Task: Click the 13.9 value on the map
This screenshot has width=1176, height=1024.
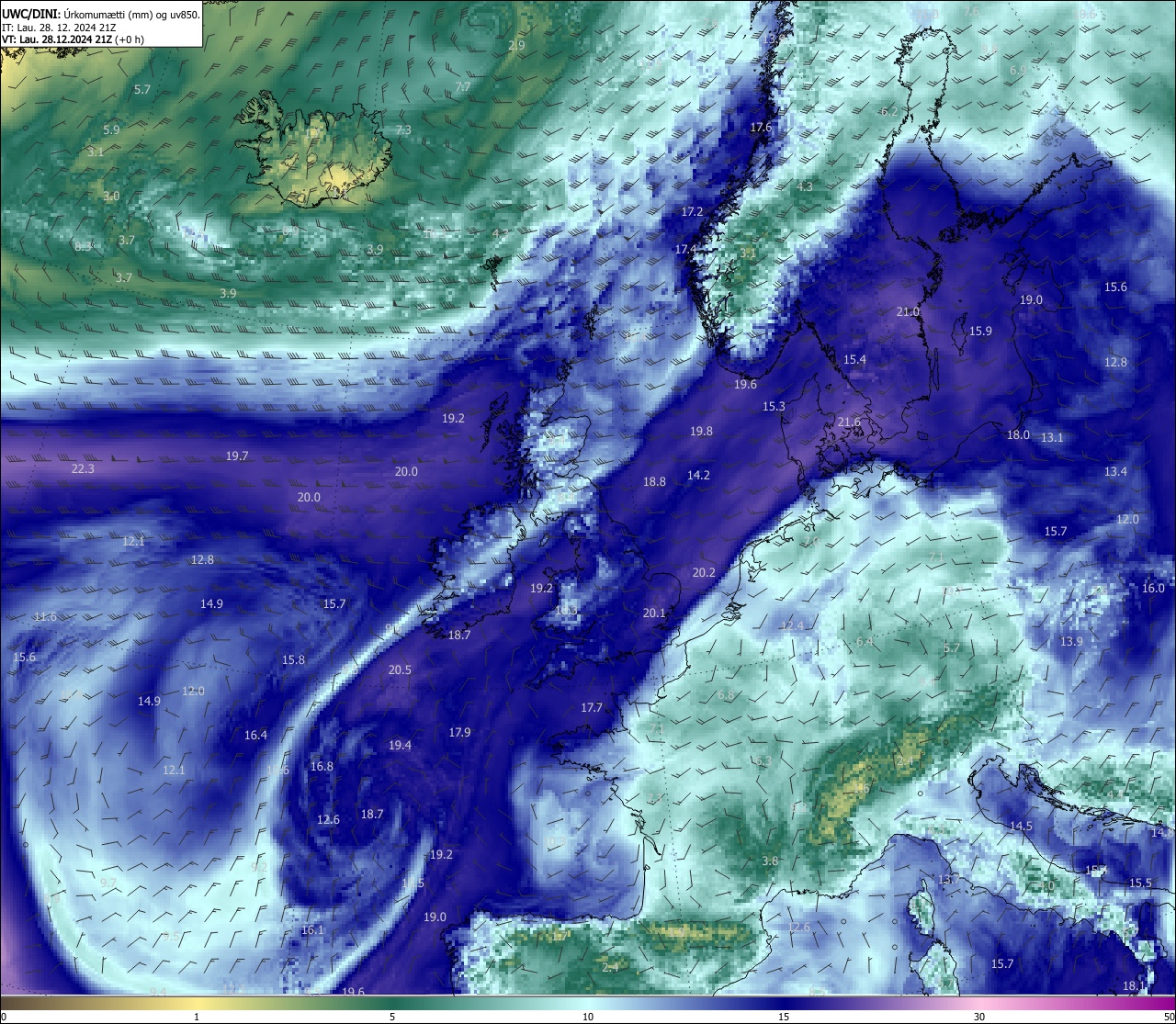Action: (1071, 642)
